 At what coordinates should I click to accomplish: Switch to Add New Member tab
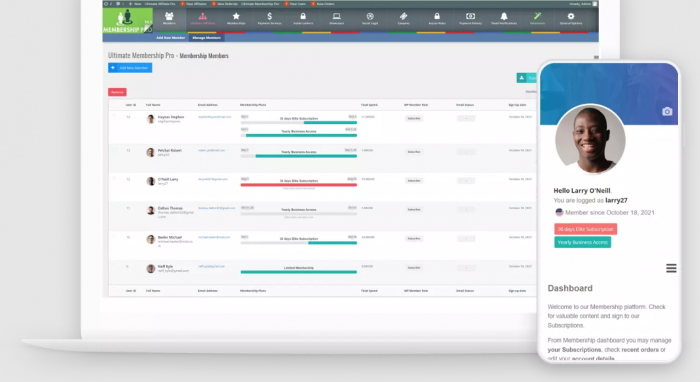170,38
